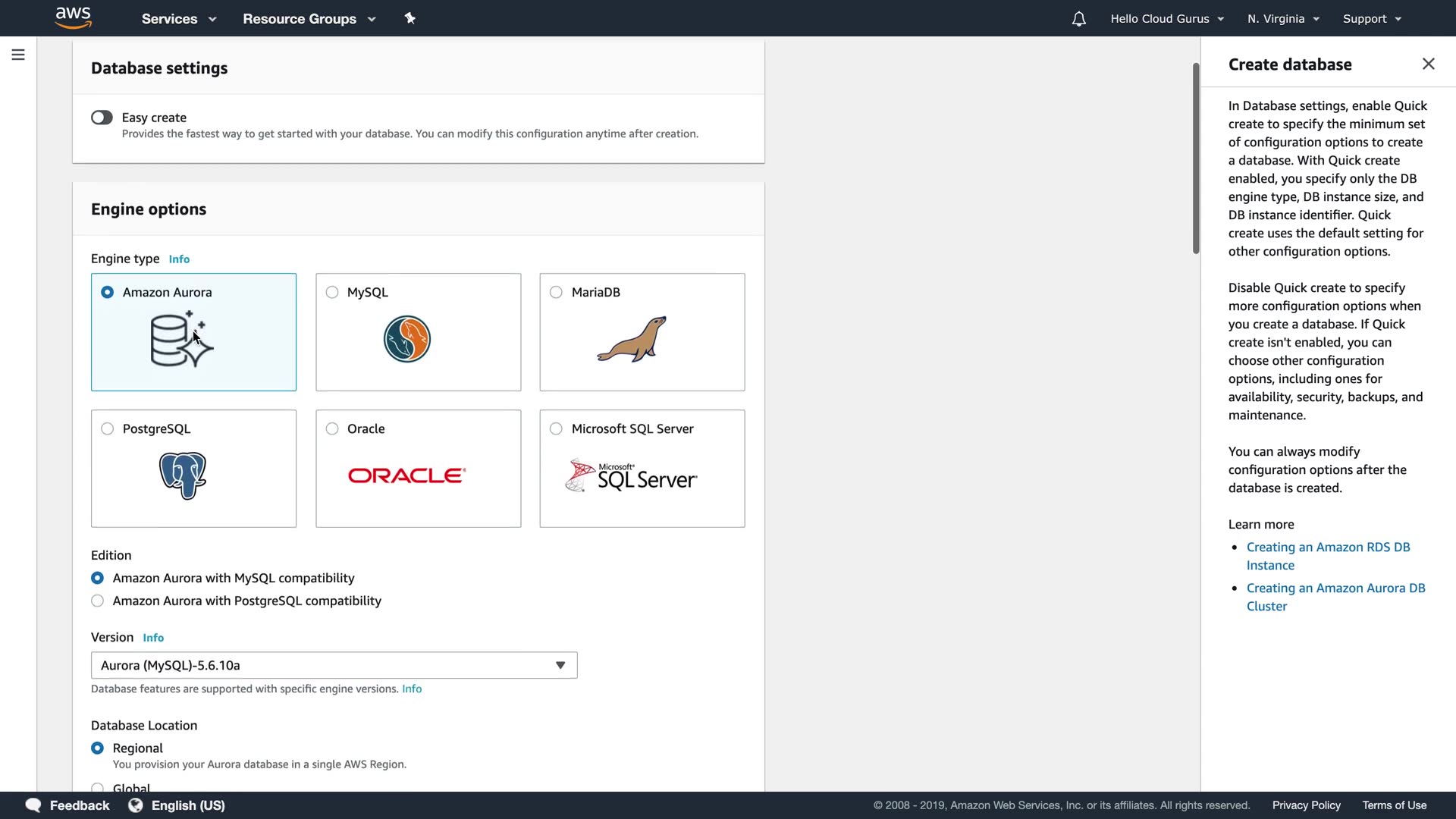The width and height of the screenshot is (1456, 819).
Task: Click the PostgreSQL elephant logo
Action: click(x=183, y=475)
